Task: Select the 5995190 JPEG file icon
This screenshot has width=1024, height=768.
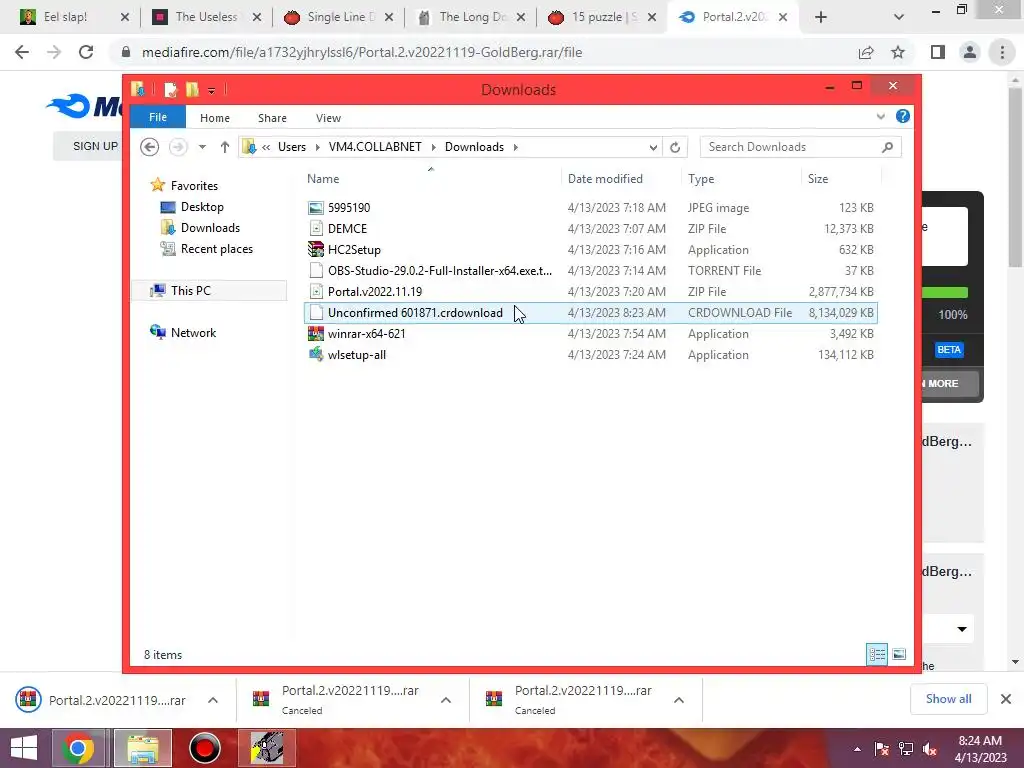Action: 316,208
